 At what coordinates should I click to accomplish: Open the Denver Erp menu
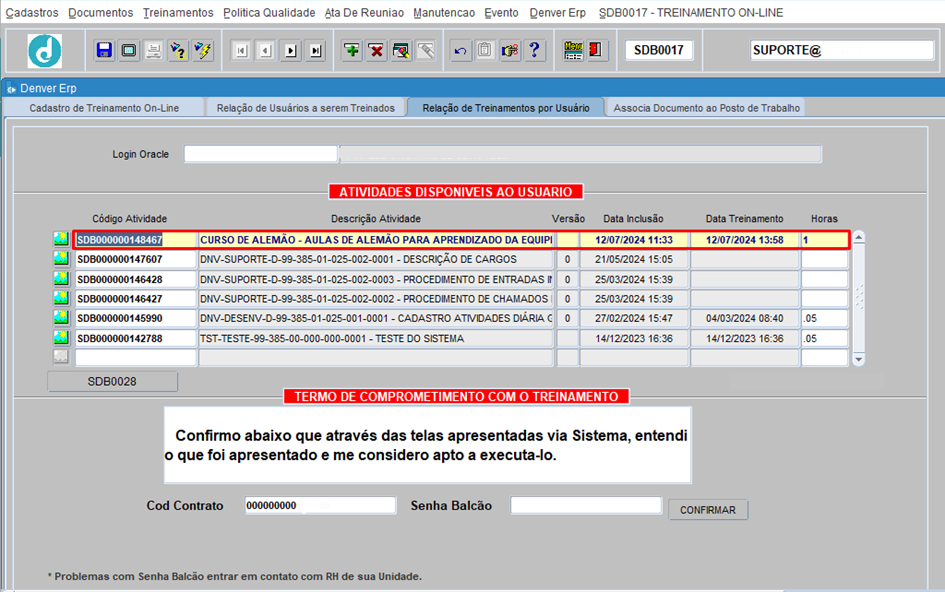[x=557, y=13]
